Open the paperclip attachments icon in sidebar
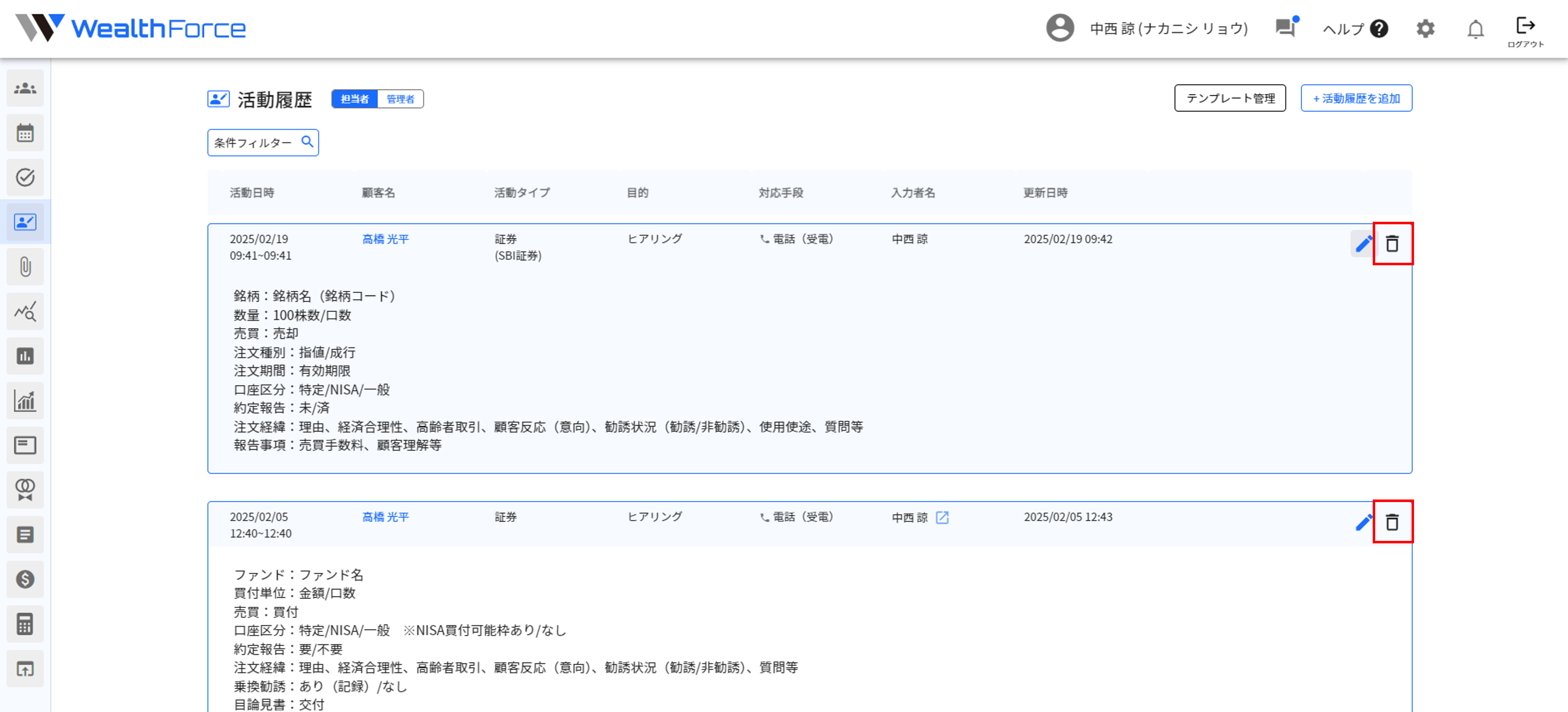Screen dimensions: 1568x712 25,267
